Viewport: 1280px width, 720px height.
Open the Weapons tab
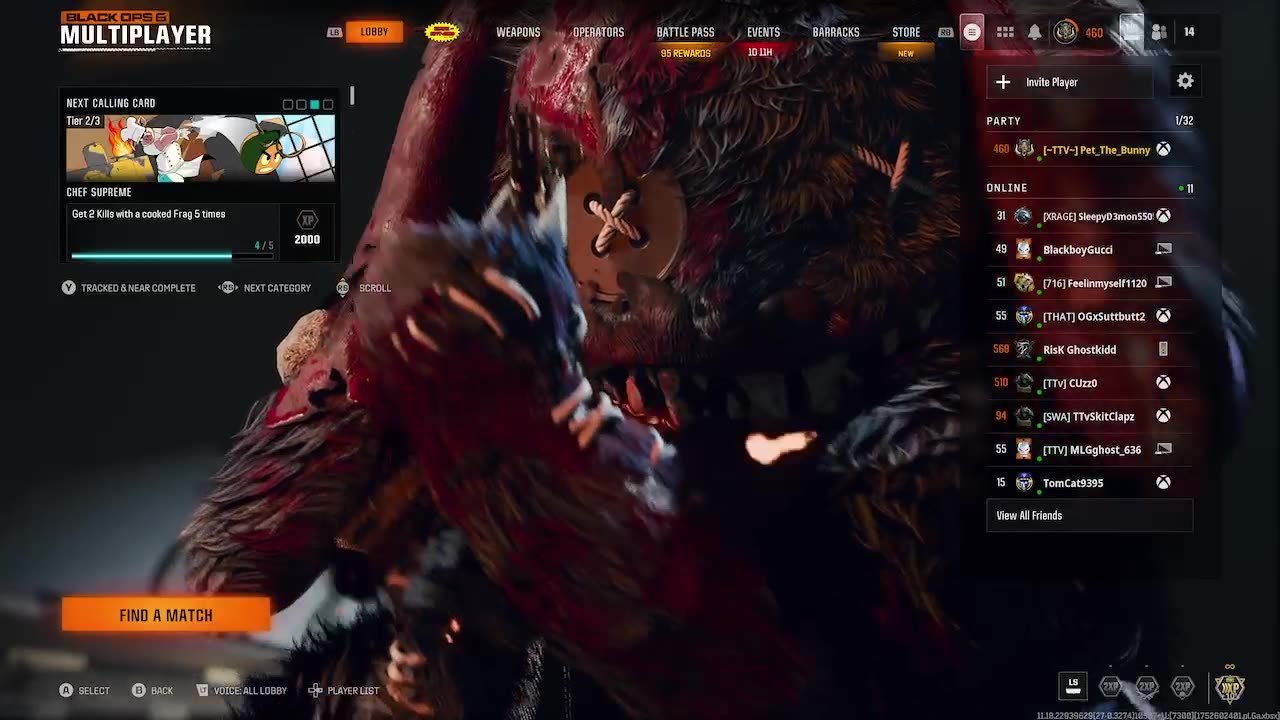click(x=518, y=32)
